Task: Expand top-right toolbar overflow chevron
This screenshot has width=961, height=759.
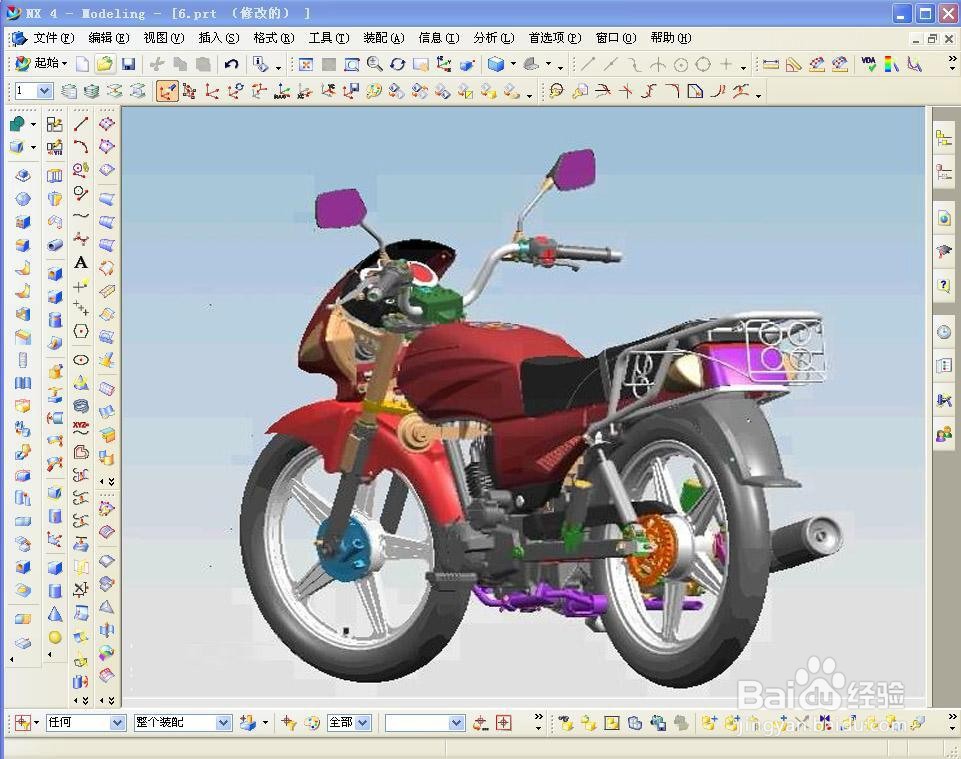Action: click(x=952, y=59)
